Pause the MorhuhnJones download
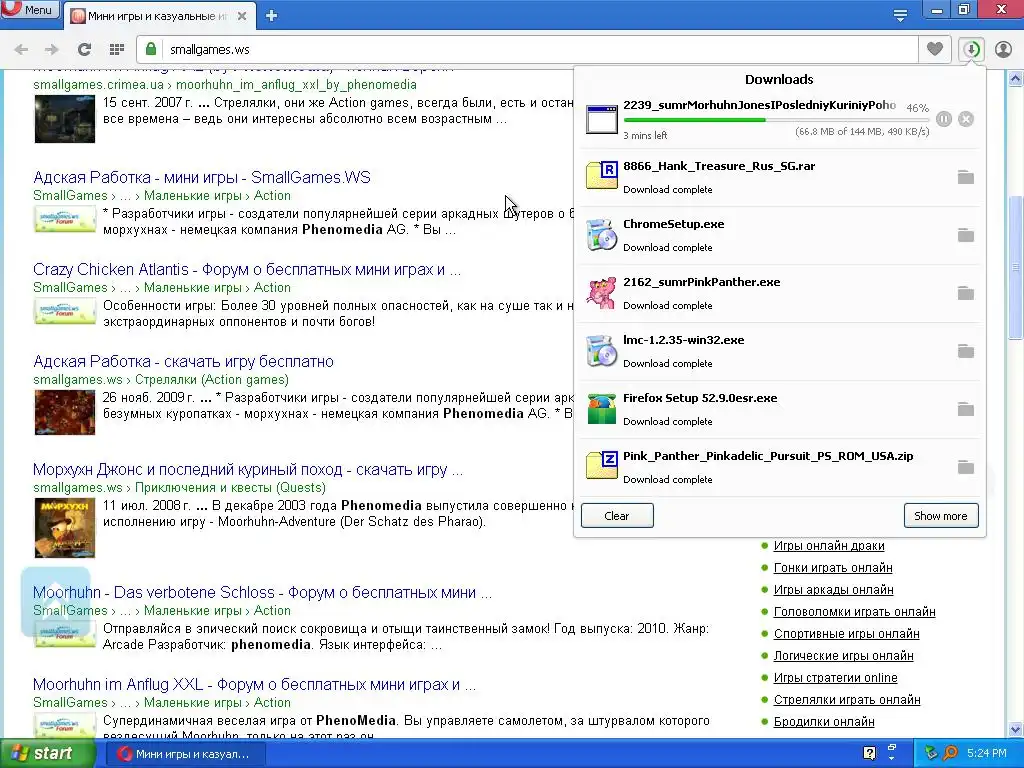The width and height of the screenshot is (1024, 768). click(x=944, y=119)
